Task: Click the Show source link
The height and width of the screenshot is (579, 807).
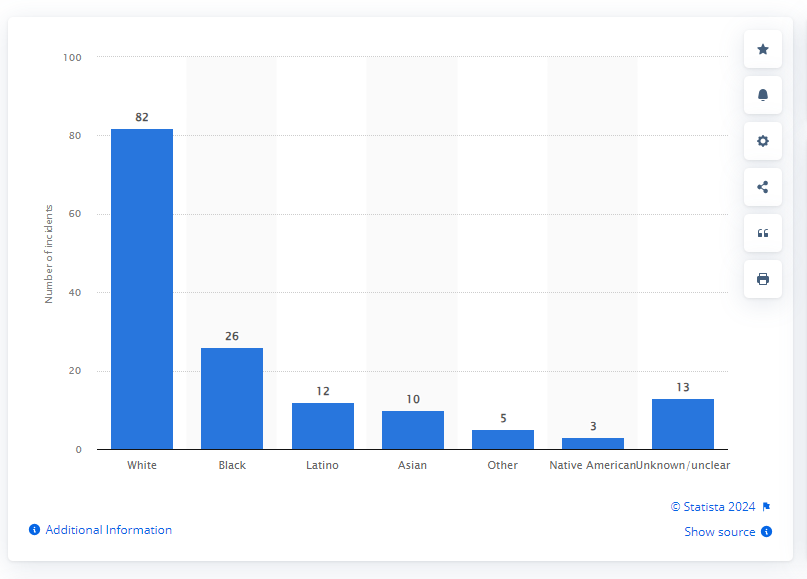Action: point(720,532)
